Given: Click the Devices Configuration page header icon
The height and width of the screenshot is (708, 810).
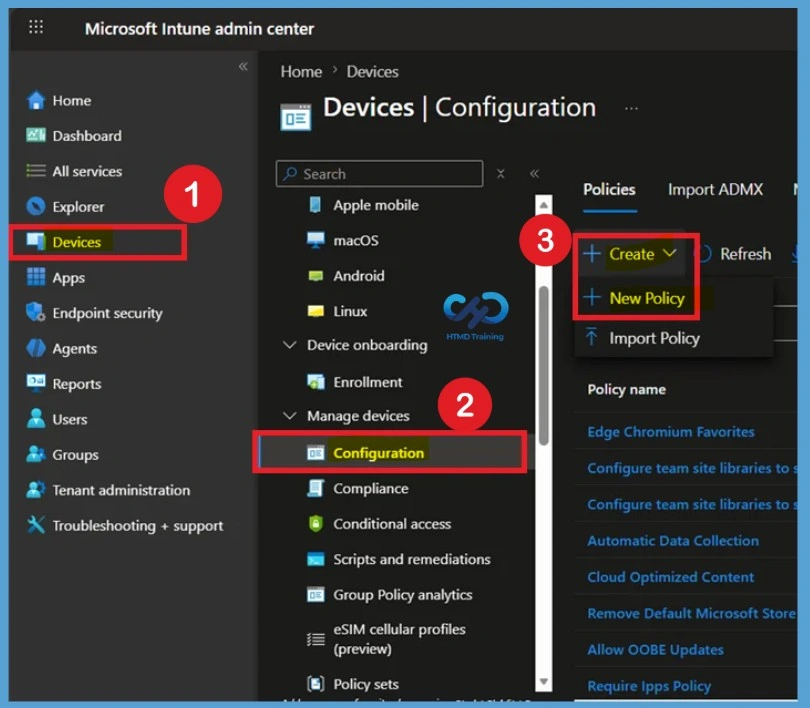Looking at the screenshot, I should [295, 118].
